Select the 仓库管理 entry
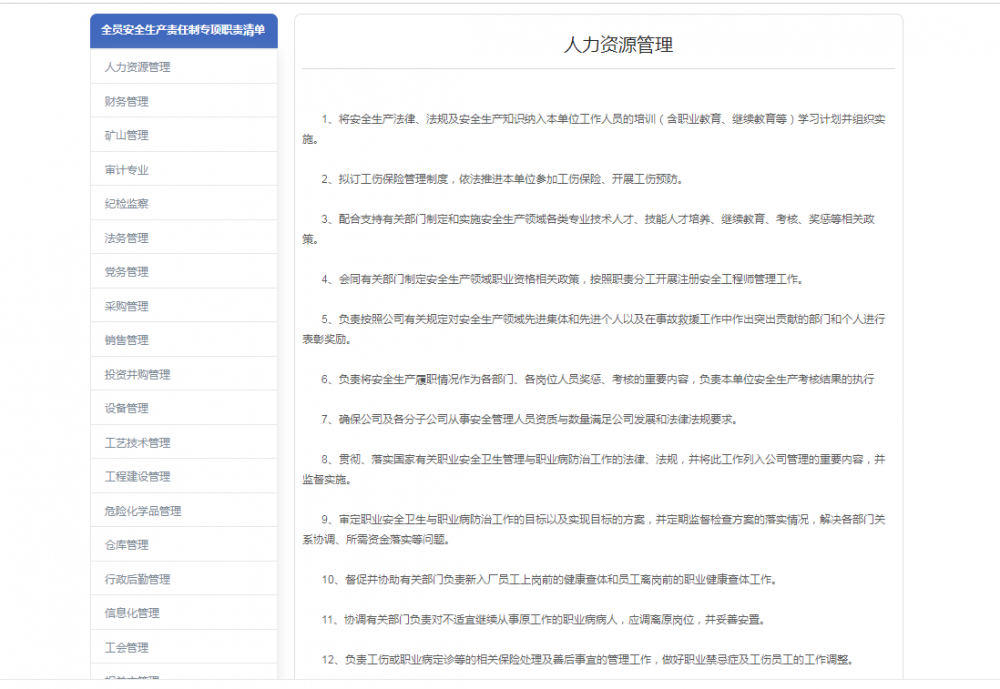 pyautogui.click(x=184, y=545)
